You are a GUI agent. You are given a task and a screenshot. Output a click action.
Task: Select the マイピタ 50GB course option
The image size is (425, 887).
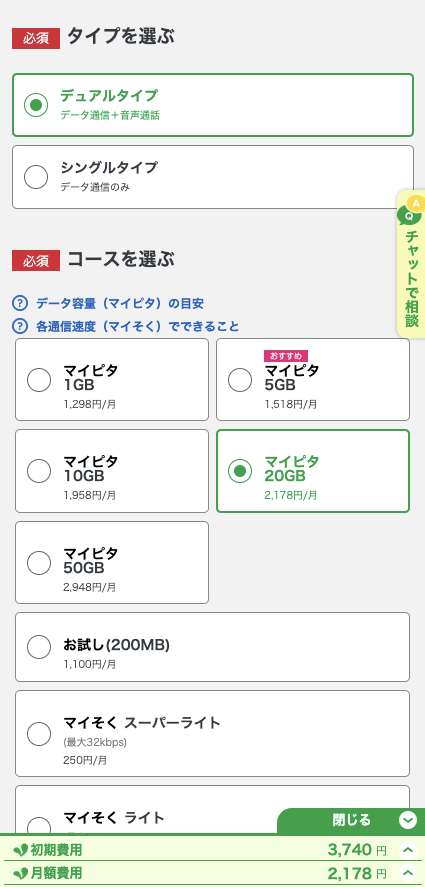(112, 562)
